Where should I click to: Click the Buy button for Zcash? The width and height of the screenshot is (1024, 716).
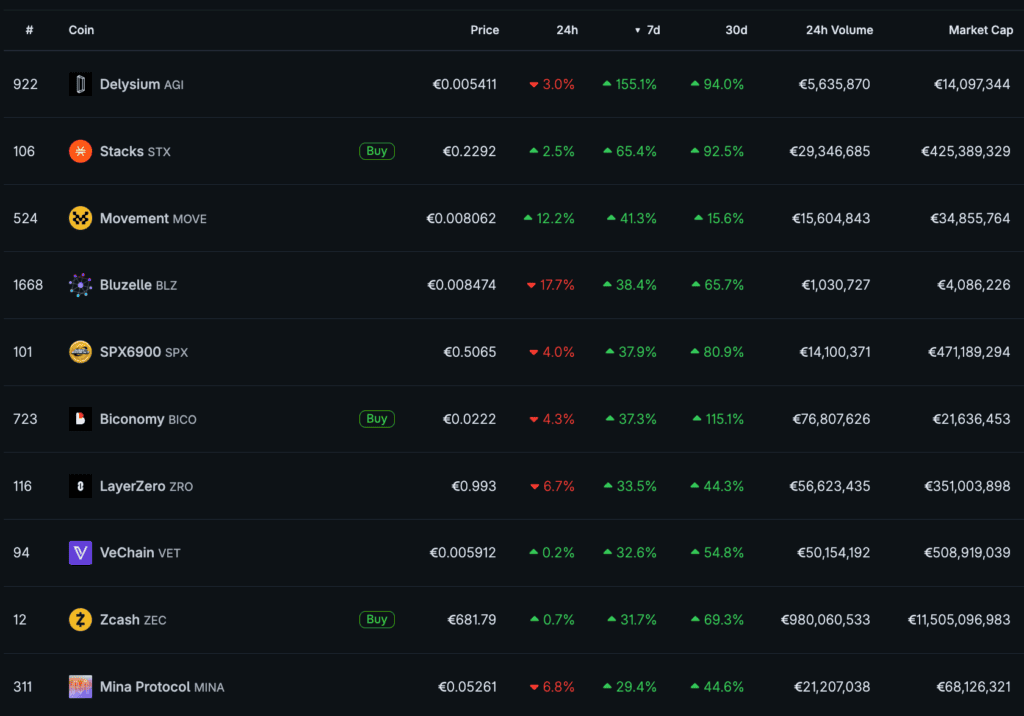(x=377, y=619)
